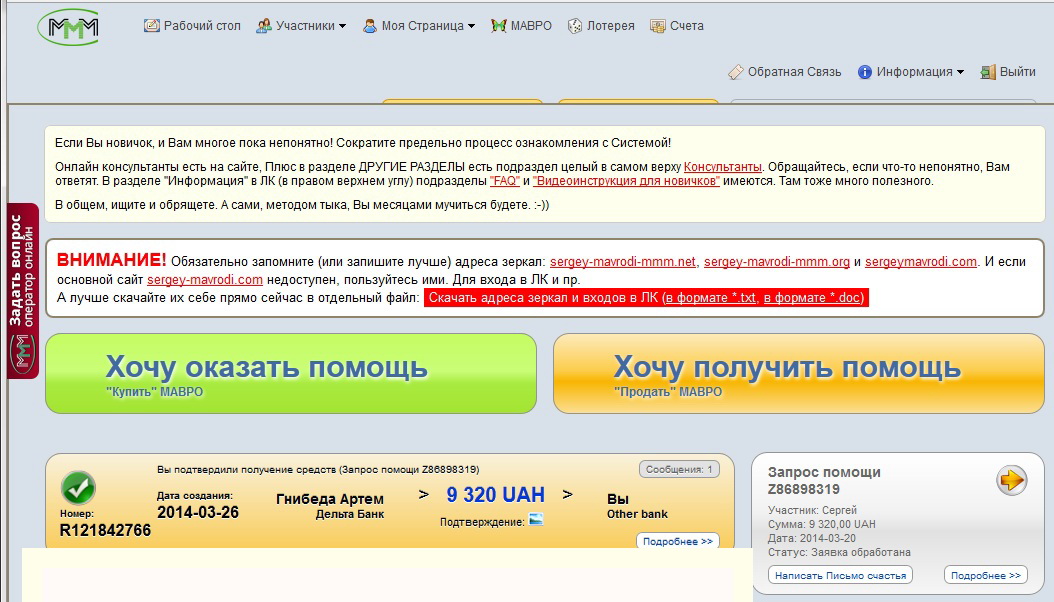Click the blue Информация info icon
Viewport: 1054px width, 602px height.
pyautogui.click(x=864, y=72)
